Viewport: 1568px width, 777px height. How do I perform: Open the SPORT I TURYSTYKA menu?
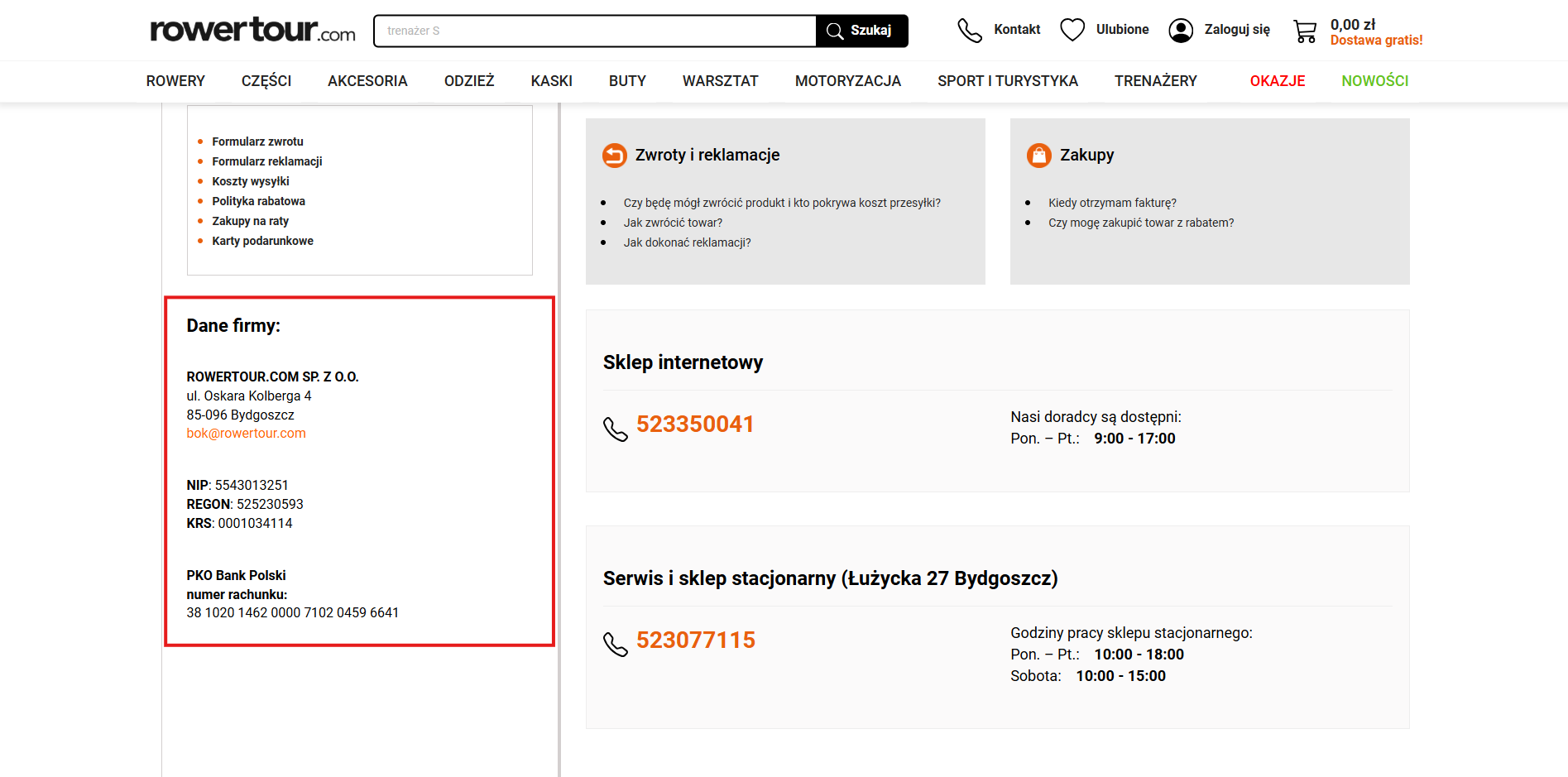point(1008,81)
